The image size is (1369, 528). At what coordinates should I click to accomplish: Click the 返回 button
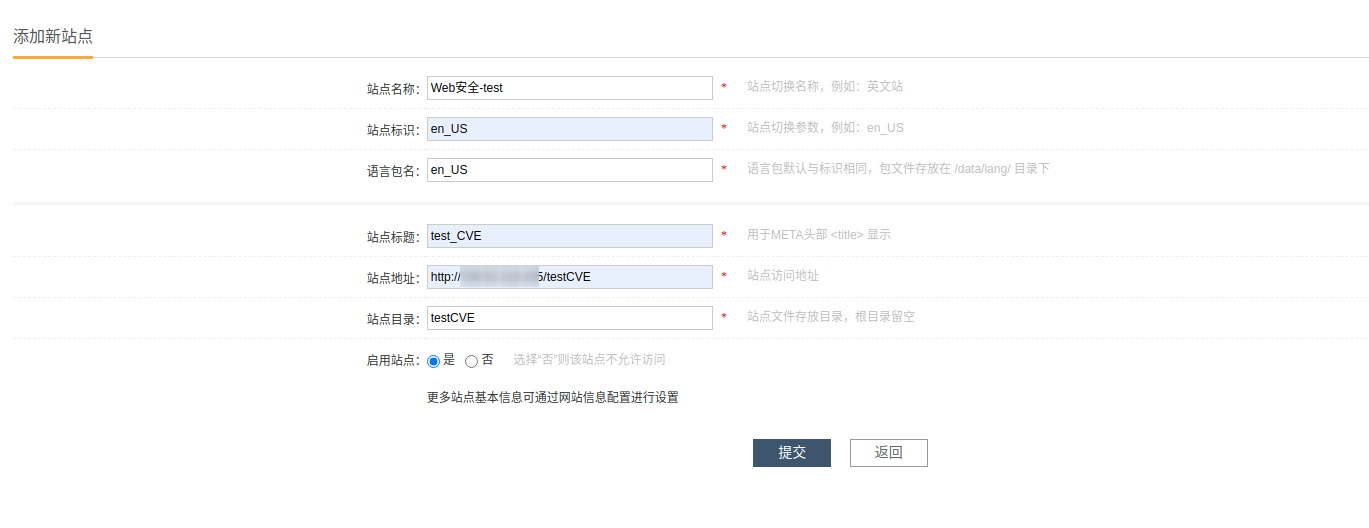888,453
